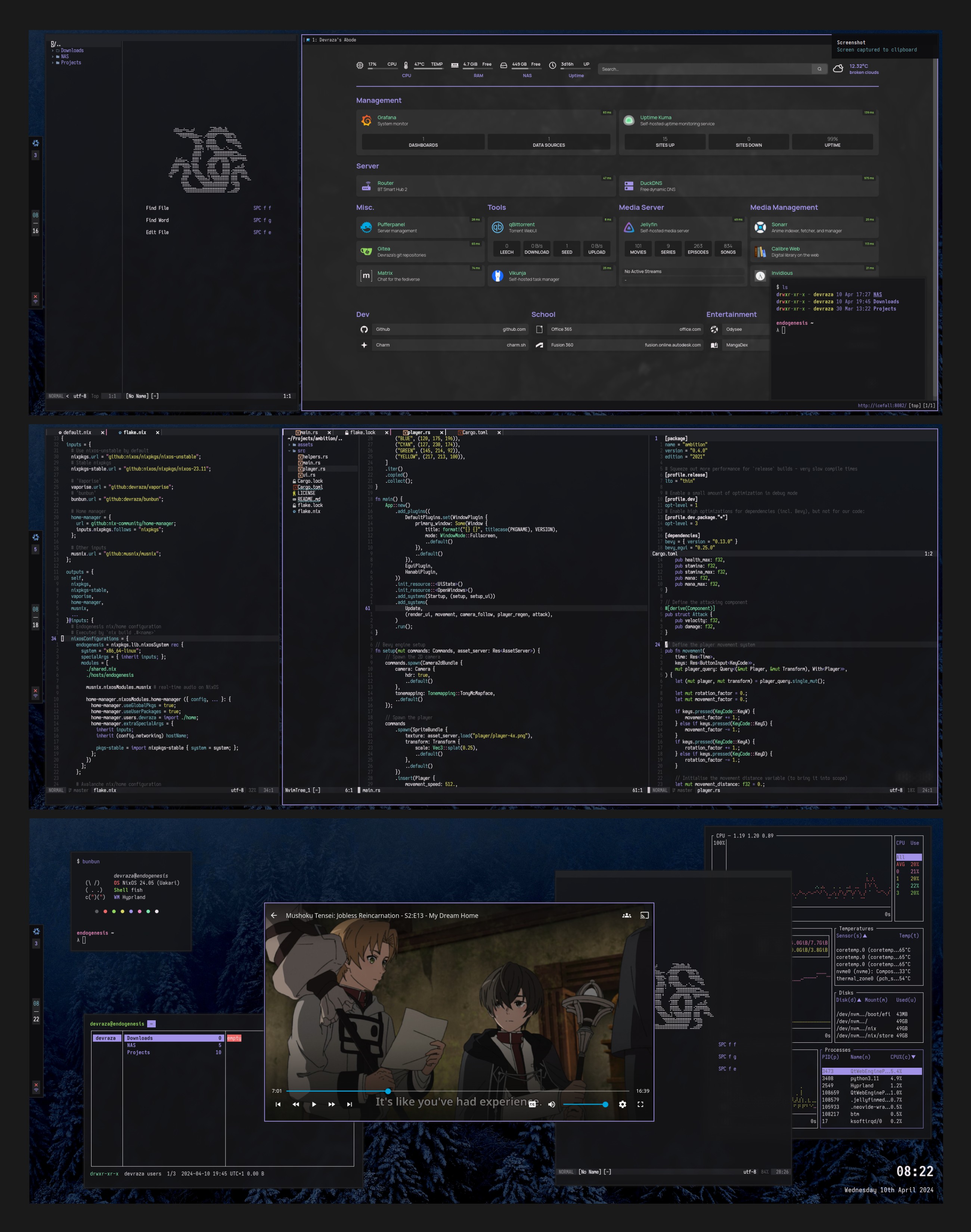Viewport: 971px width, 1232px height.
Task: Click the DuckDNS server icon
Action: (x=629, y=186)
